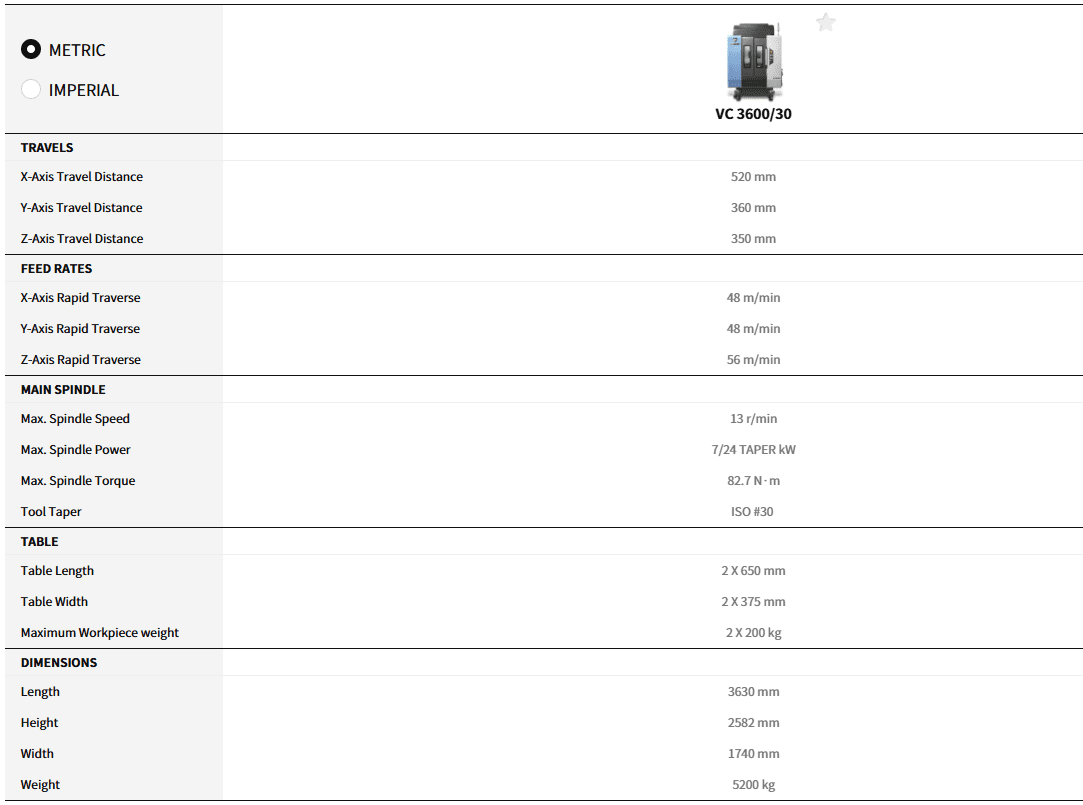The width and height of the screenshot is (1083, 805).
Task: Click the VC 3600/30 machine thumbnail image
Action: coord(753,60)
